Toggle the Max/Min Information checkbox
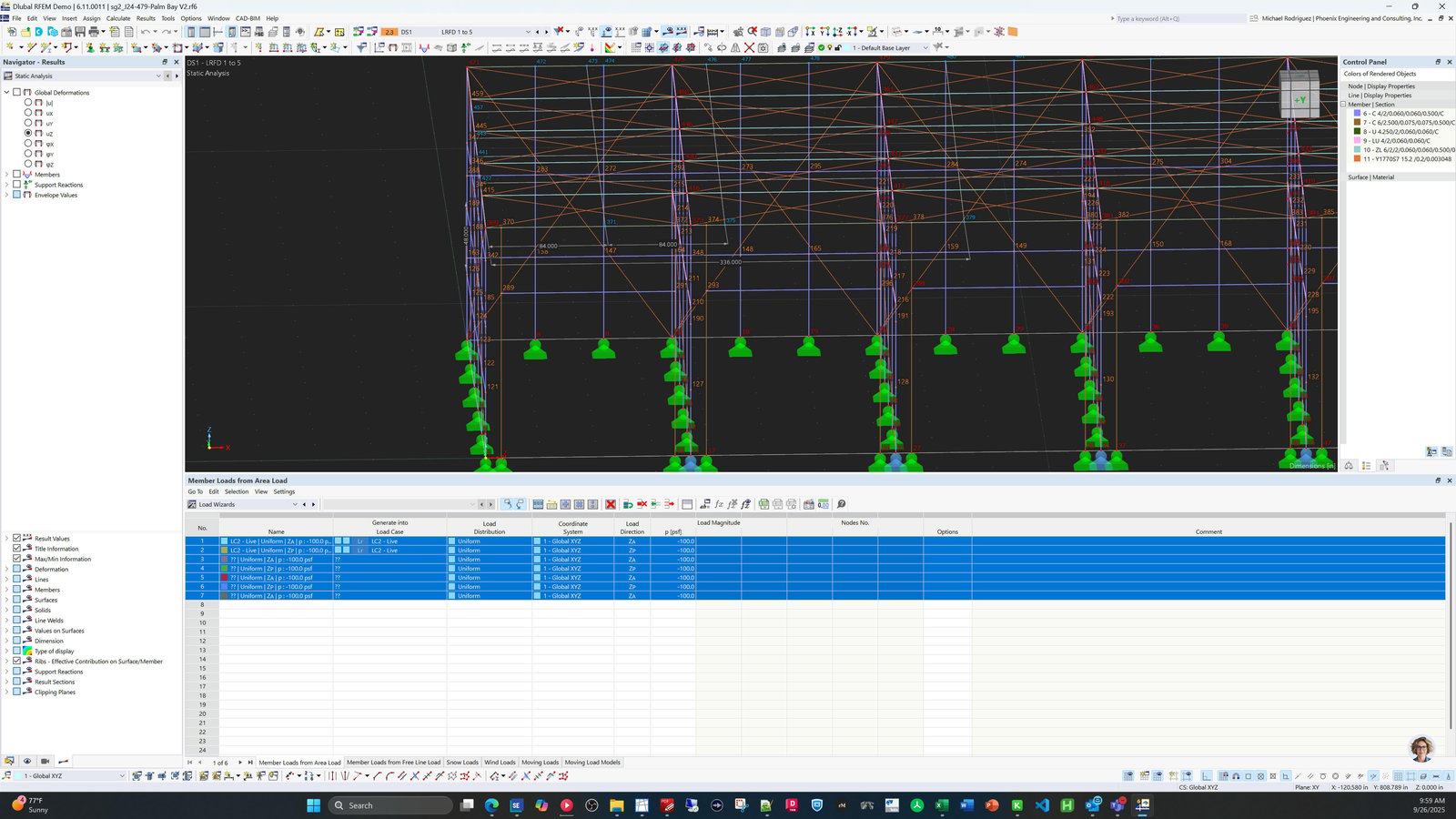1456x819 pixels. [x=16, y=559]
